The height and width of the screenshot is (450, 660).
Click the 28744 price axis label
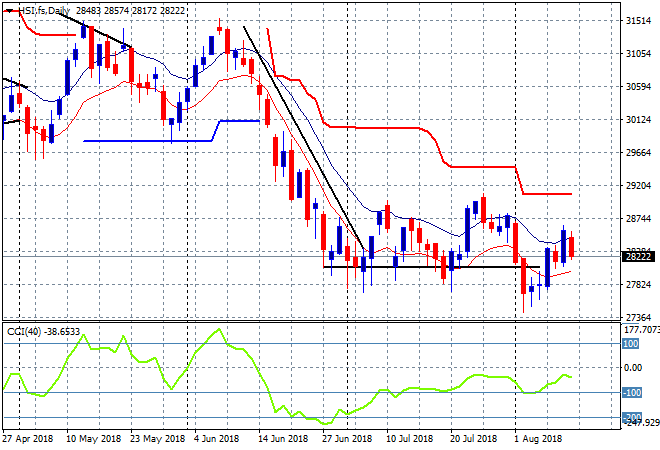click(638, 218)
